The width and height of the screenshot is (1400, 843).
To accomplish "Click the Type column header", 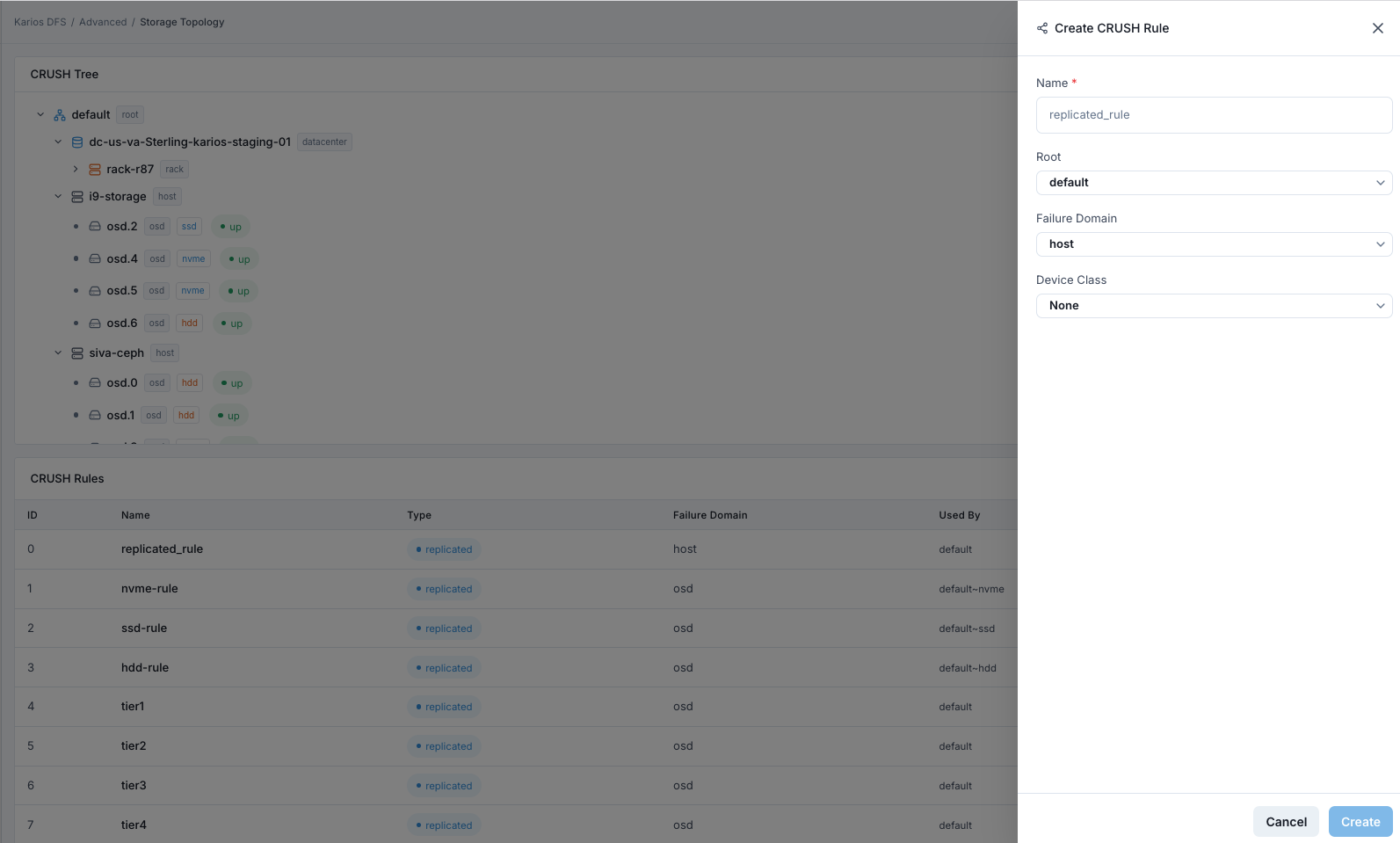I will (x=419, y=515).
